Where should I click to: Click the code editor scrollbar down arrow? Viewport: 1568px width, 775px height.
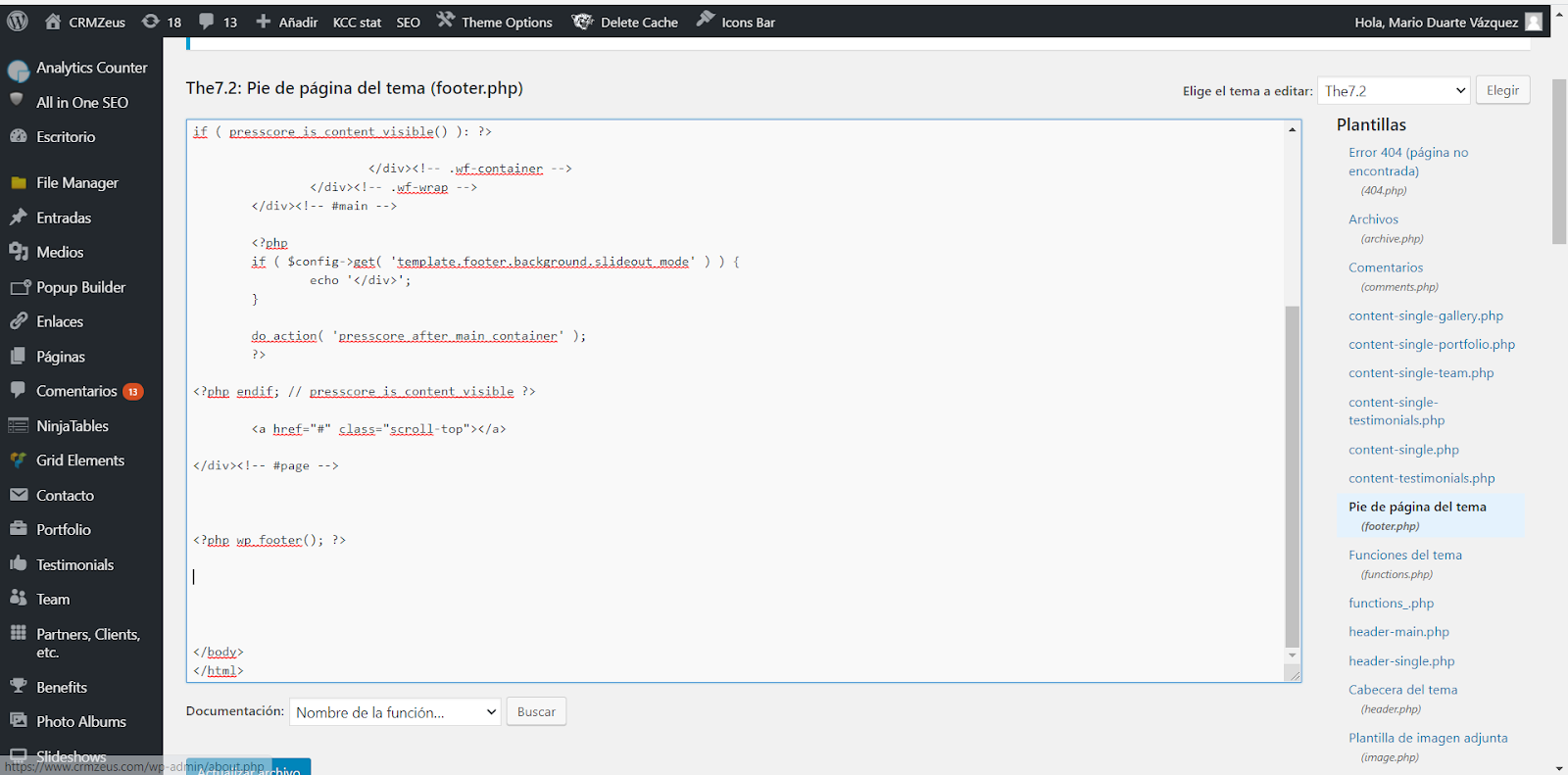[1292, 655]
